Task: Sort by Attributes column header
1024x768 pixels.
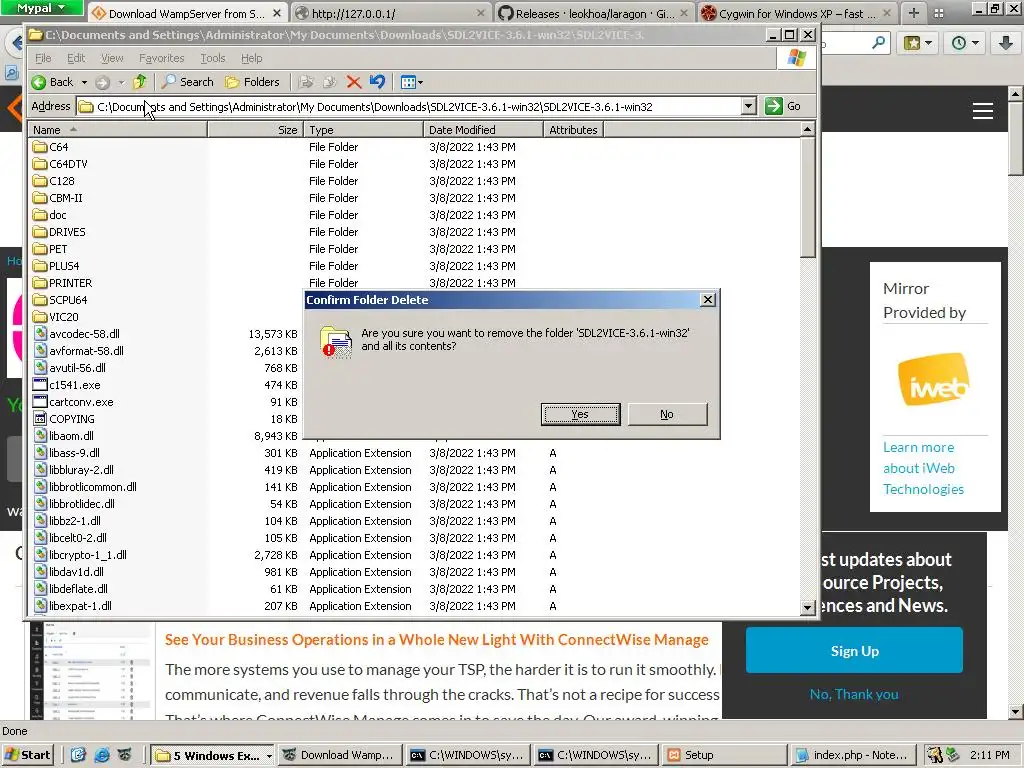Action: click(x=573, y=130)
